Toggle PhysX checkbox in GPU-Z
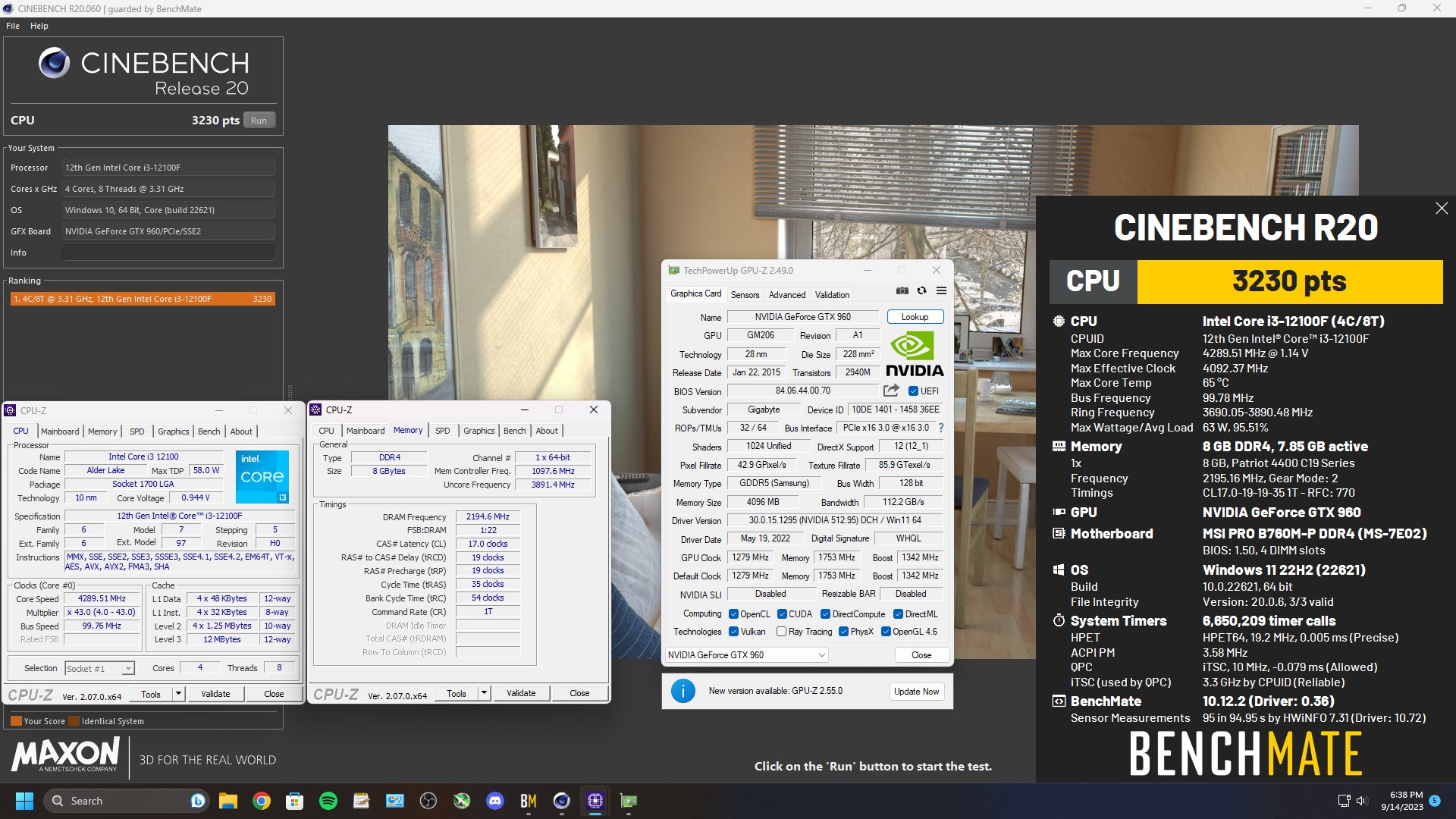 pos(843,632)
